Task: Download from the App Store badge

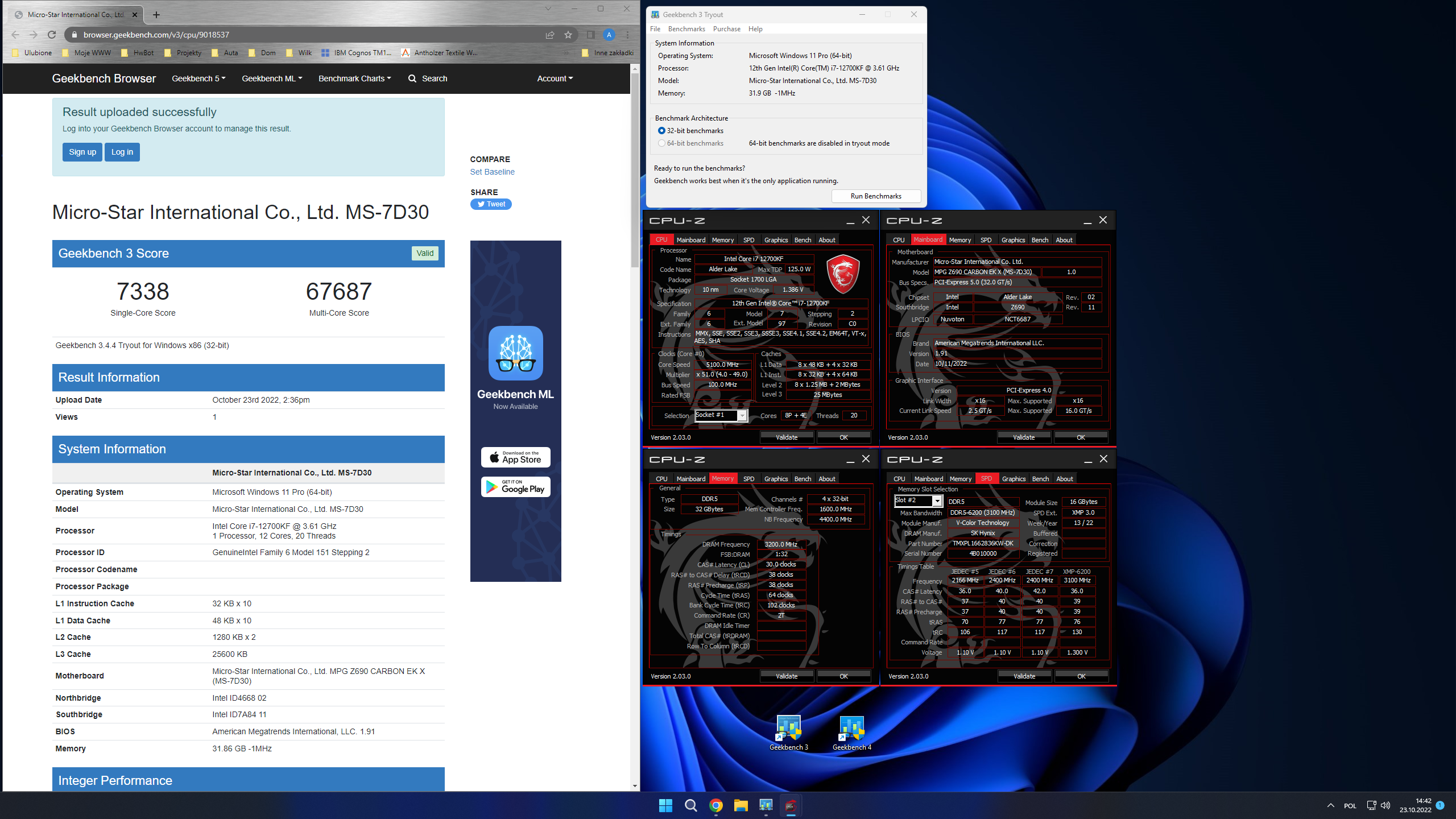Action: coord(515,457)
